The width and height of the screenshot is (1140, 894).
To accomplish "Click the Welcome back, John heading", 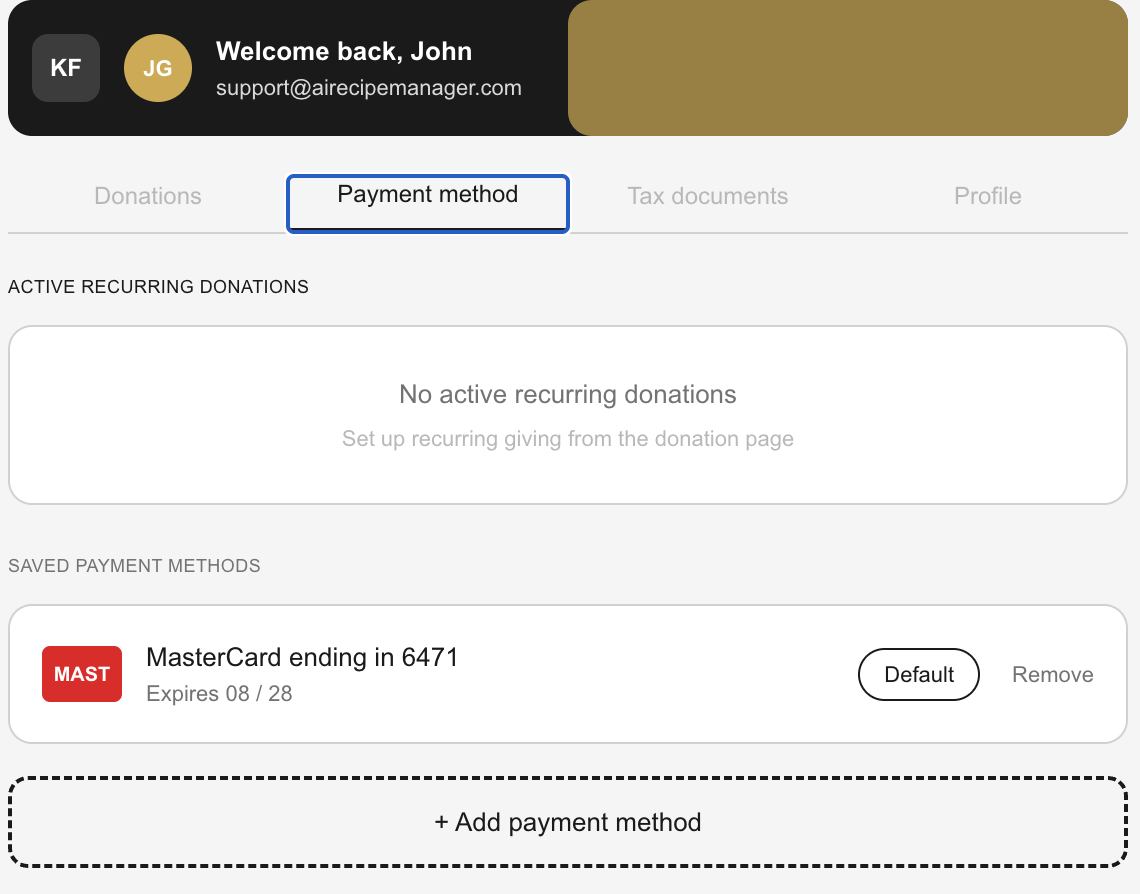I will [x=344, y=52].
